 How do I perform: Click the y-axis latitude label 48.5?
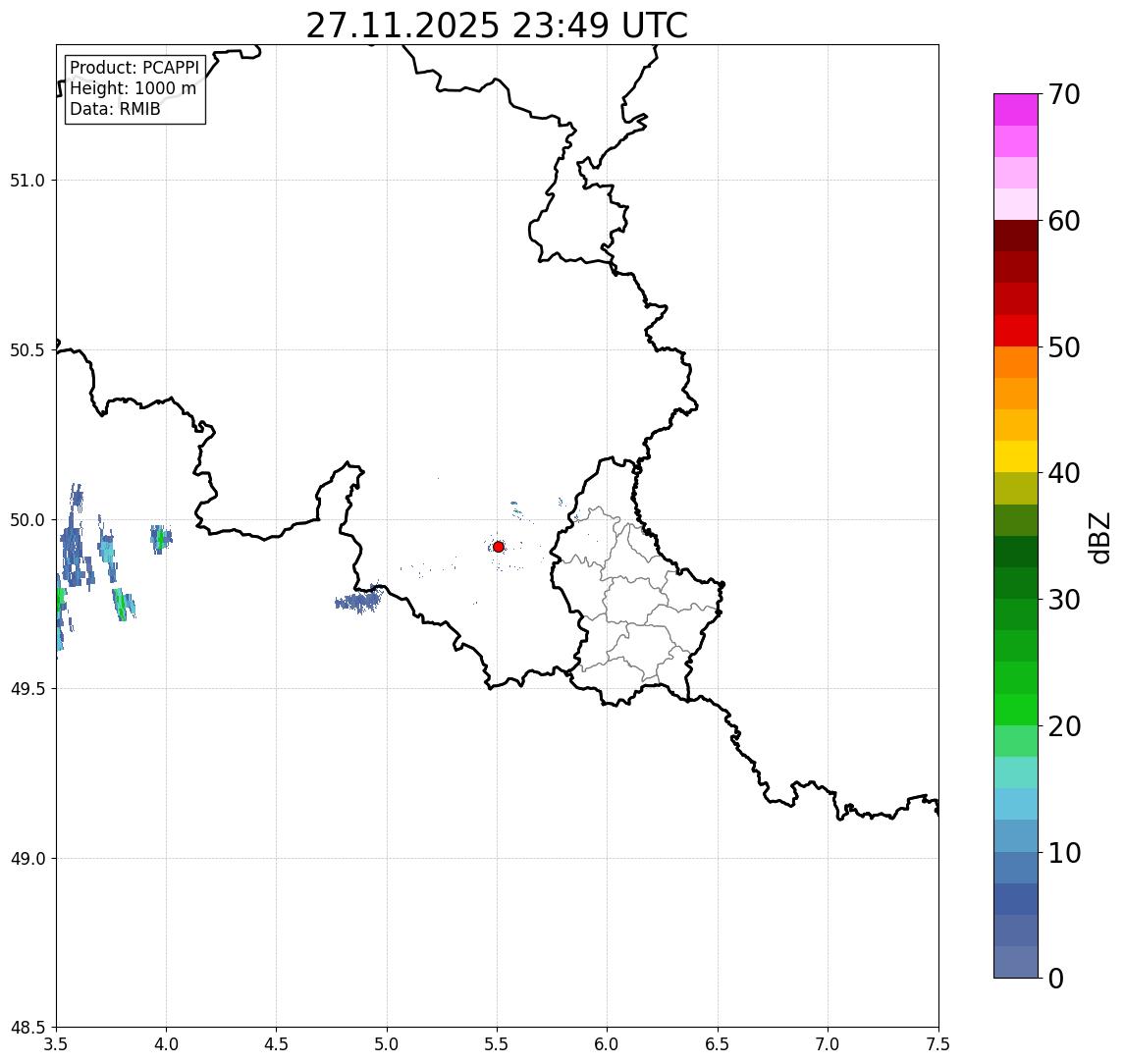click(x=27, y=1028)
